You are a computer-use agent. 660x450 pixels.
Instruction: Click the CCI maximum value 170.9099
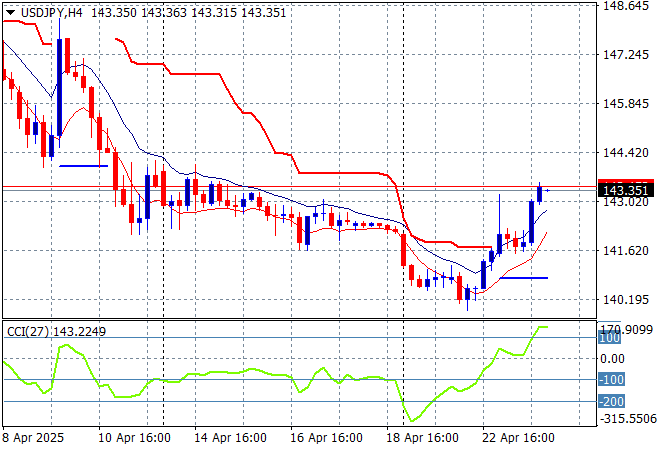(x=626, y=329)
